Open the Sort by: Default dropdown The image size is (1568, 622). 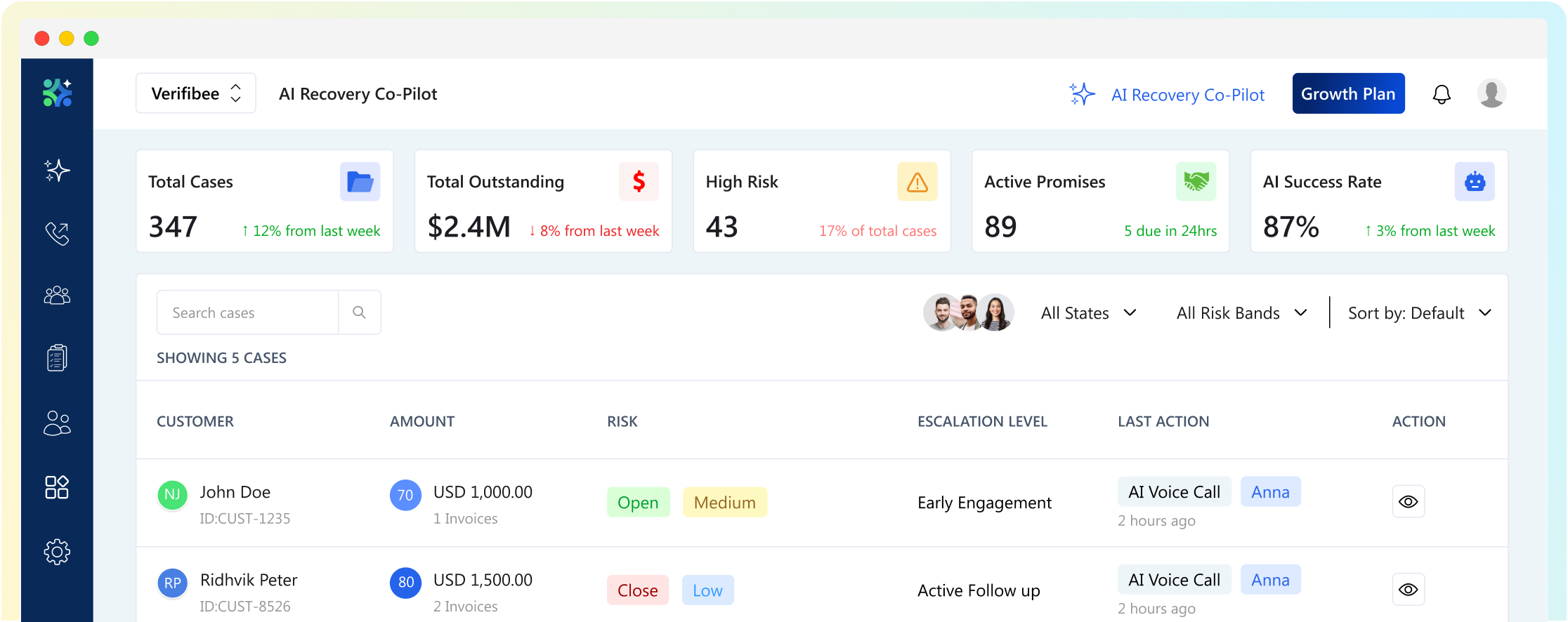[1419, 313]
